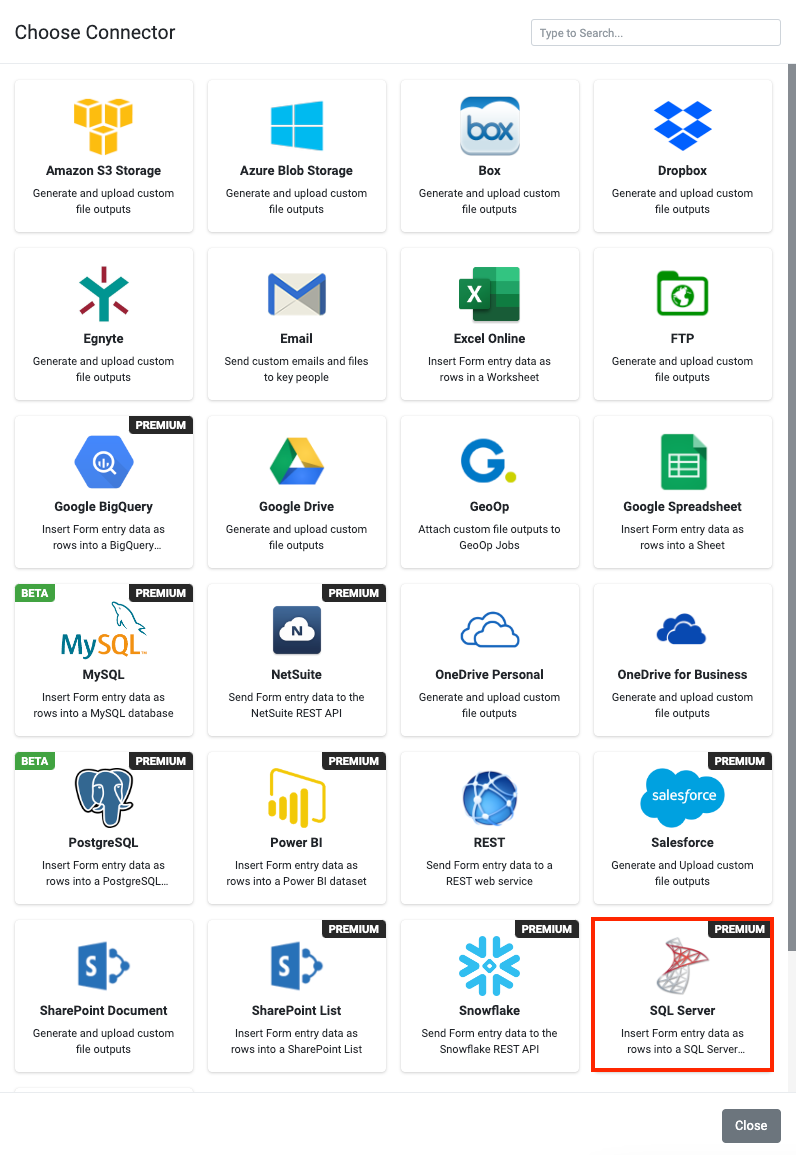The image size is (796, 1155).
Task: Select the OneDrive for Business icon
Action: tap(682, 629)
